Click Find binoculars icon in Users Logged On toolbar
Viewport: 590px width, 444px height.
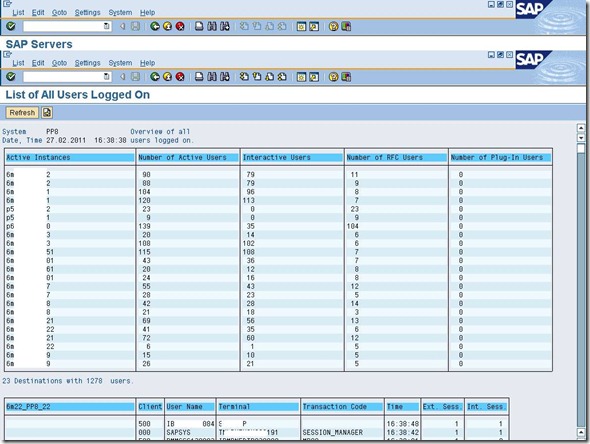tap(212, 77)
